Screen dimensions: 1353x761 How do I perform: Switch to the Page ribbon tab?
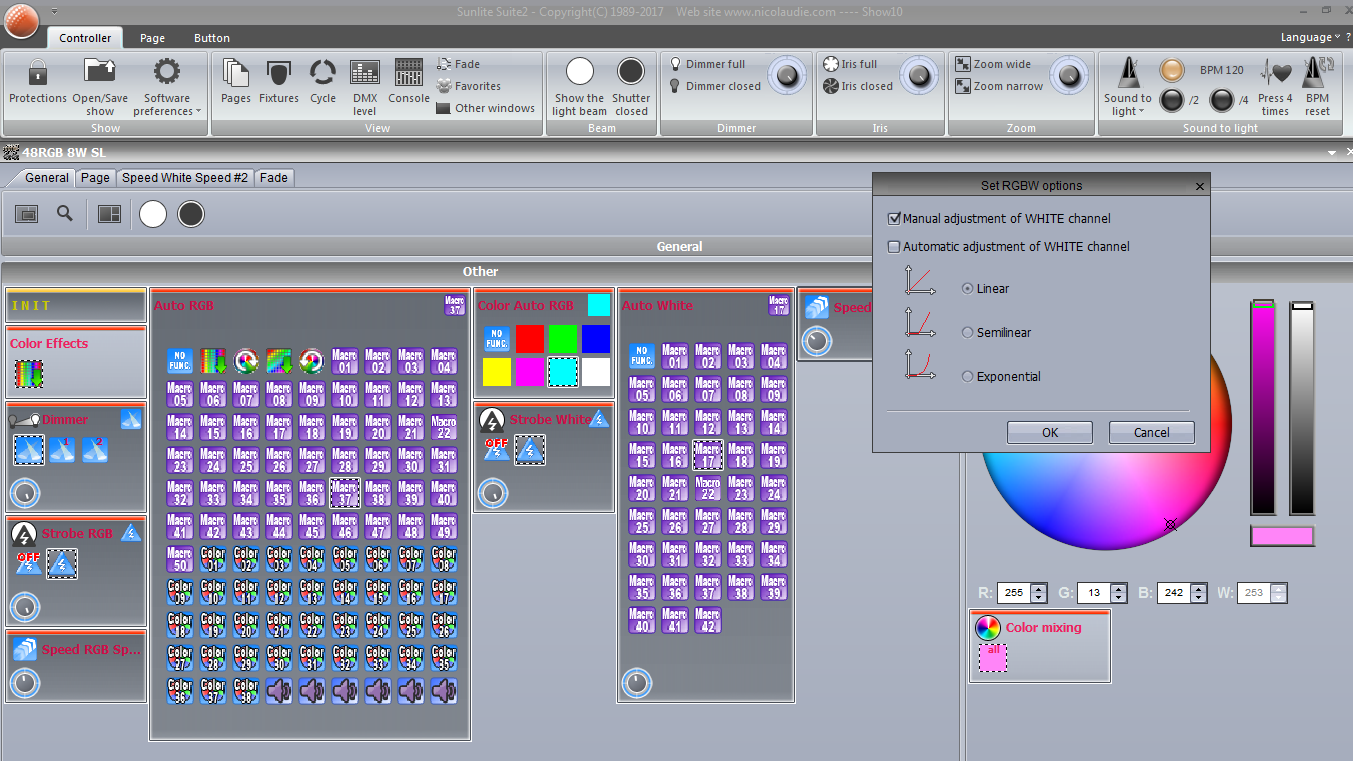coord(152,38)
